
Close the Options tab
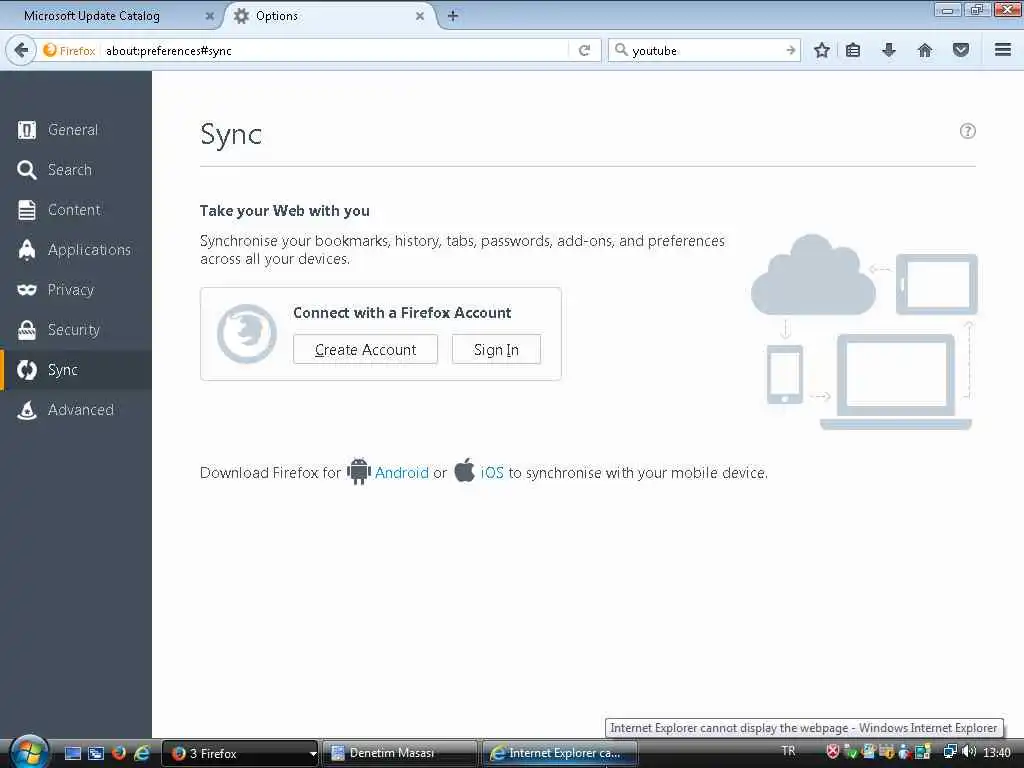point(420,16)
